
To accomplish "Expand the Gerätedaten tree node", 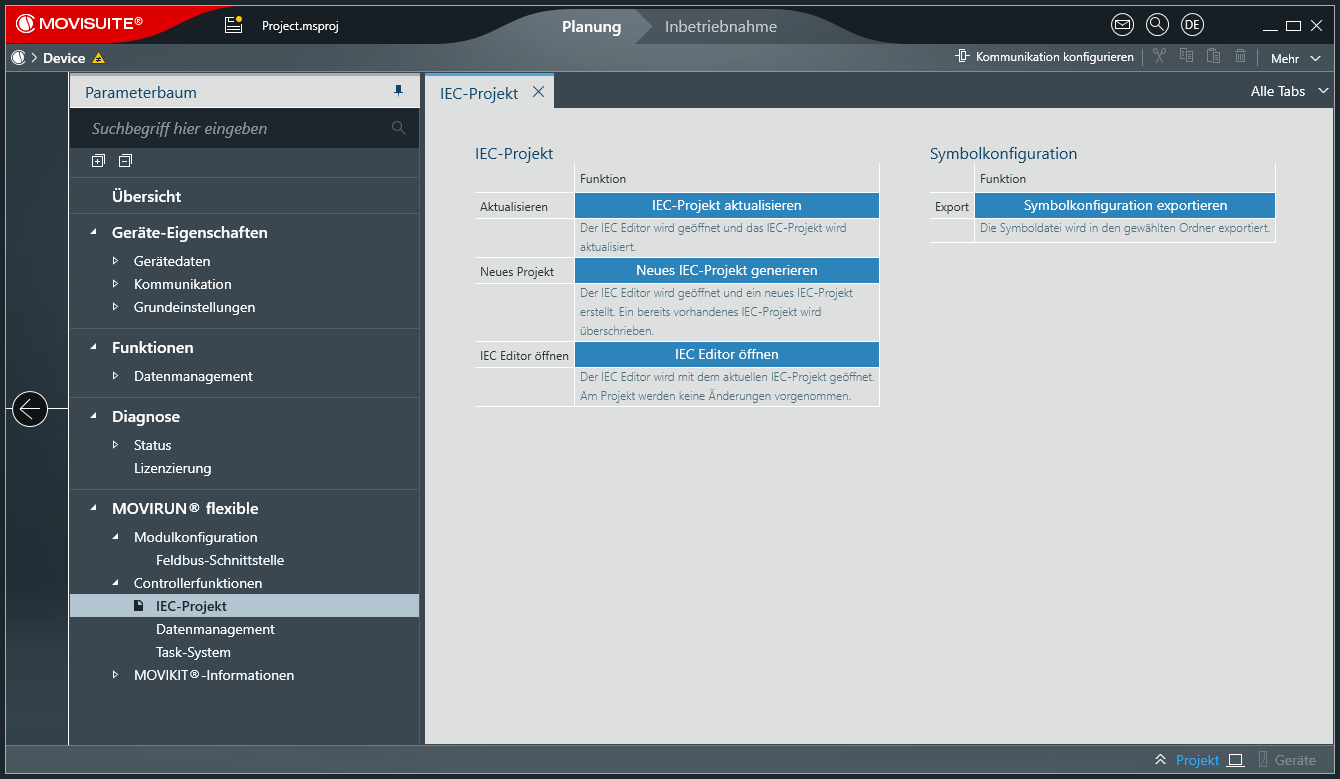I will [116, 261].
